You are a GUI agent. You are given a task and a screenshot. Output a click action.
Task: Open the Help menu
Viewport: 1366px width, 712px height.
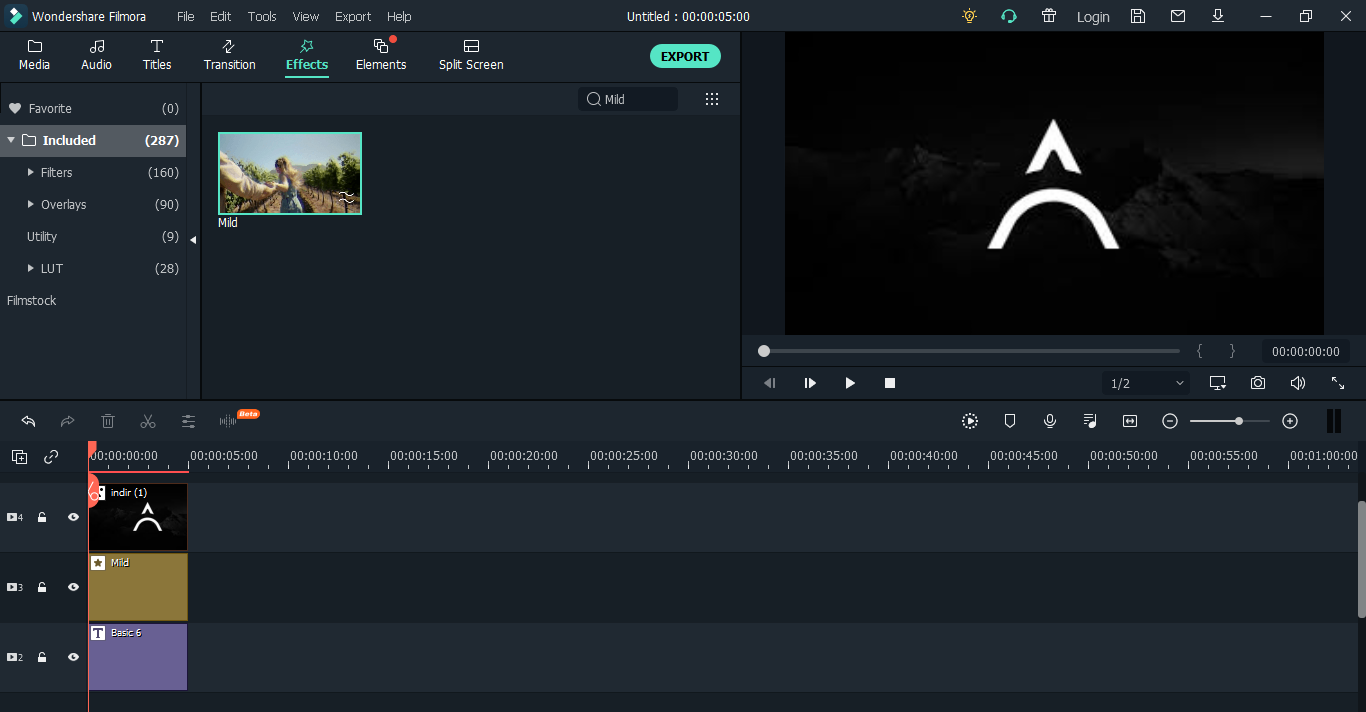coord(399,17)
